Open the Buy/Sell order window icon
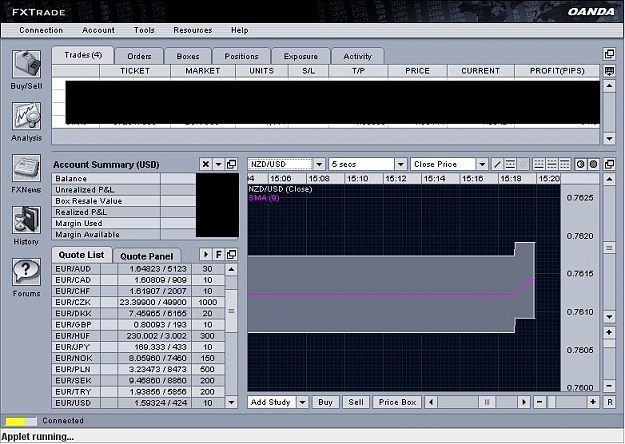This screenshot has height=444, width=625. pos(26,64)
